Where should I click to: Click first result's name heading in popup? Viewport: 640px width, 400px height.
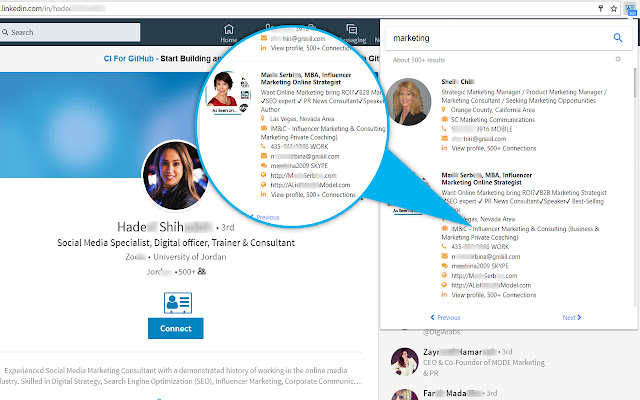(458, 82)
